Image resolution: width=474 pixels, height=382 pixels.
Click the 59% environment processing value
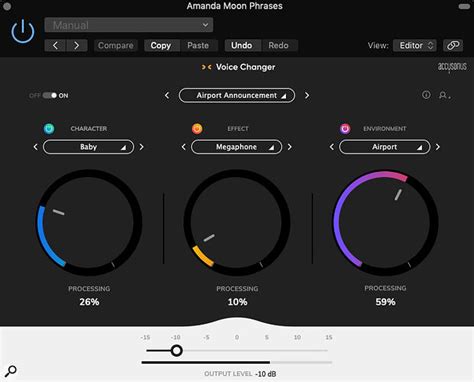click(x=385, y=302)
